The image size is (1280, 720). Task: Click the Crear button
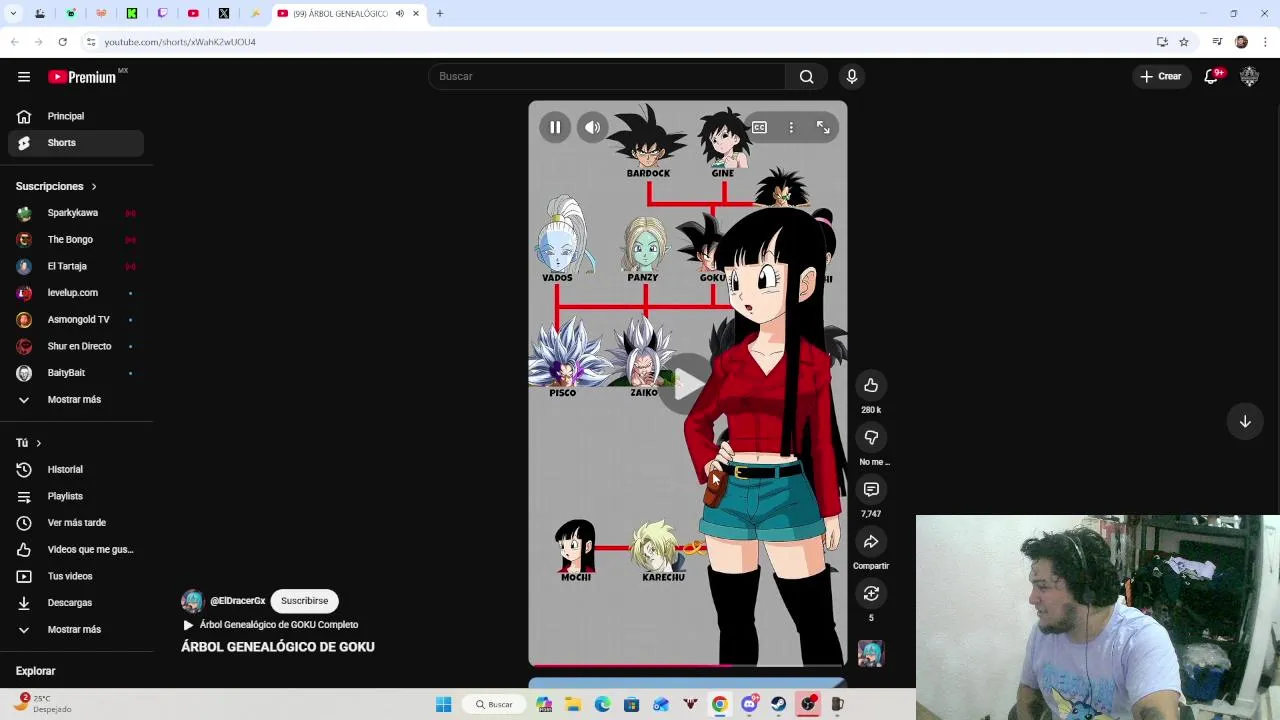pyautogui.click(x=1160, y=76)
